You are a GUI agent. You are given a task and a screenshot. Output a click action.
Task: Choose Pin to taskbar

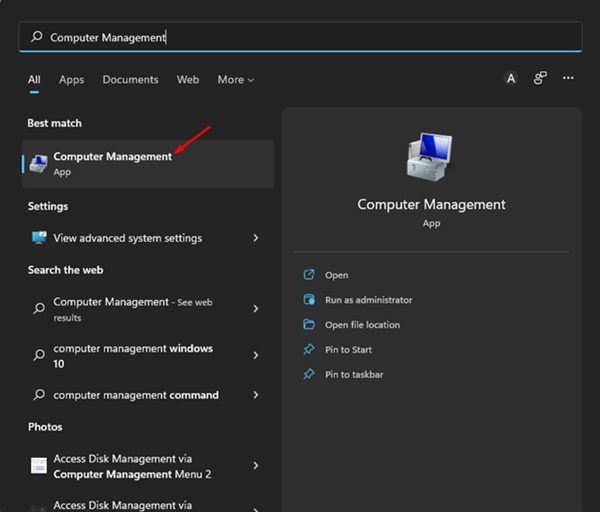click(354, 375)
